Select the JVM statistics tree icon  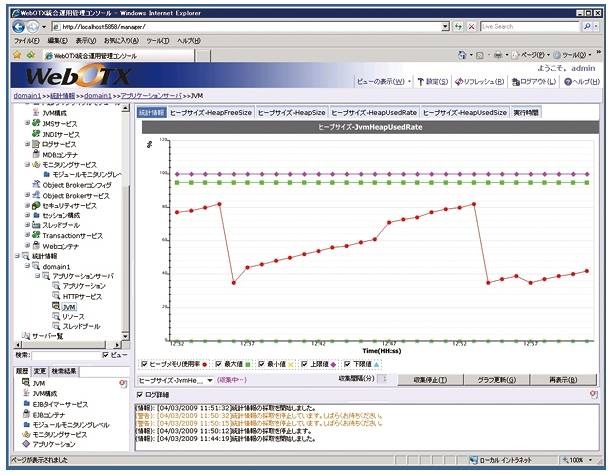(x=56, y=307)
